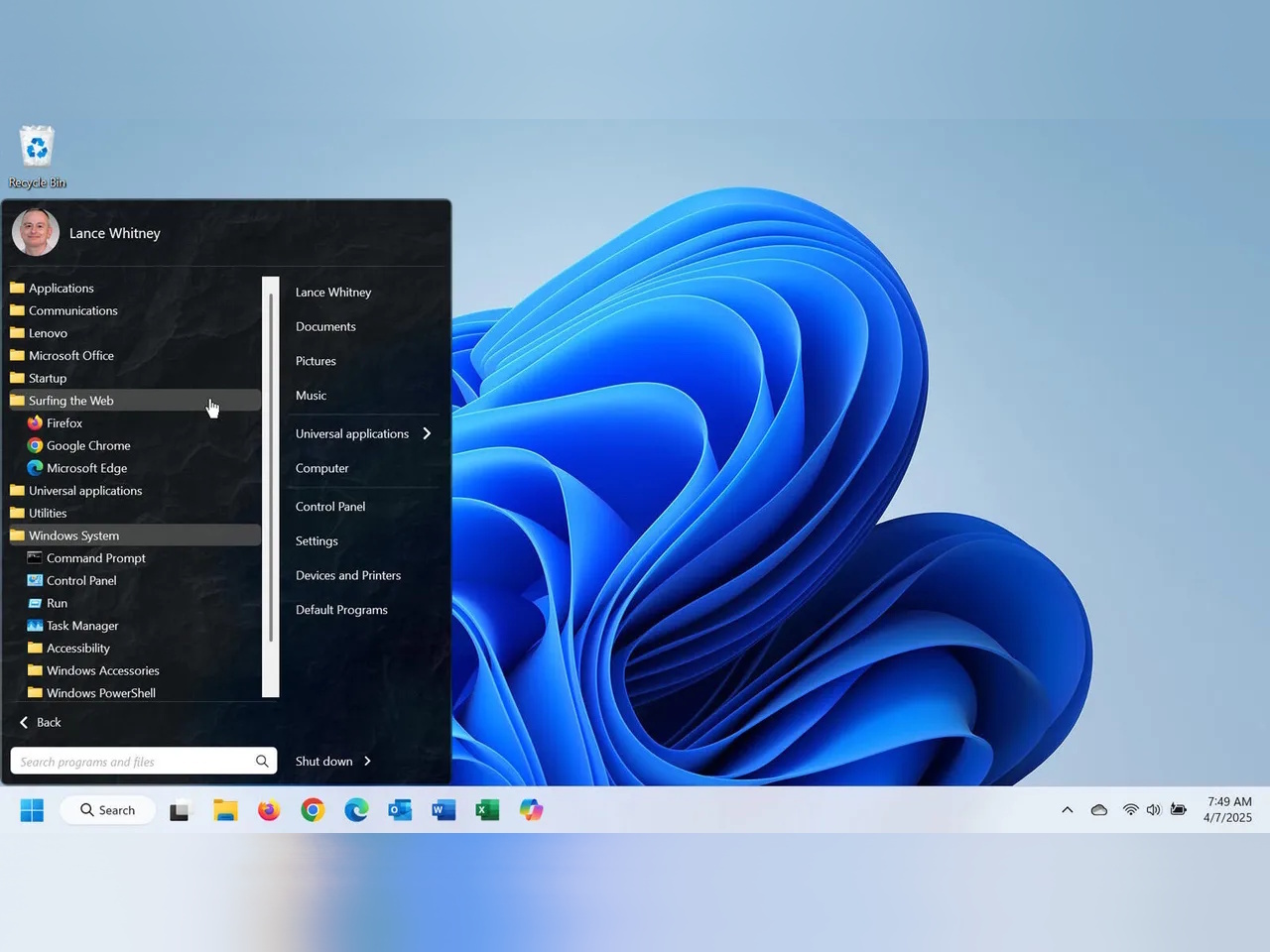1270x952 pixels.
Task: Launch Firefox from the Surfing the Web folder
Action: [63, 423]
